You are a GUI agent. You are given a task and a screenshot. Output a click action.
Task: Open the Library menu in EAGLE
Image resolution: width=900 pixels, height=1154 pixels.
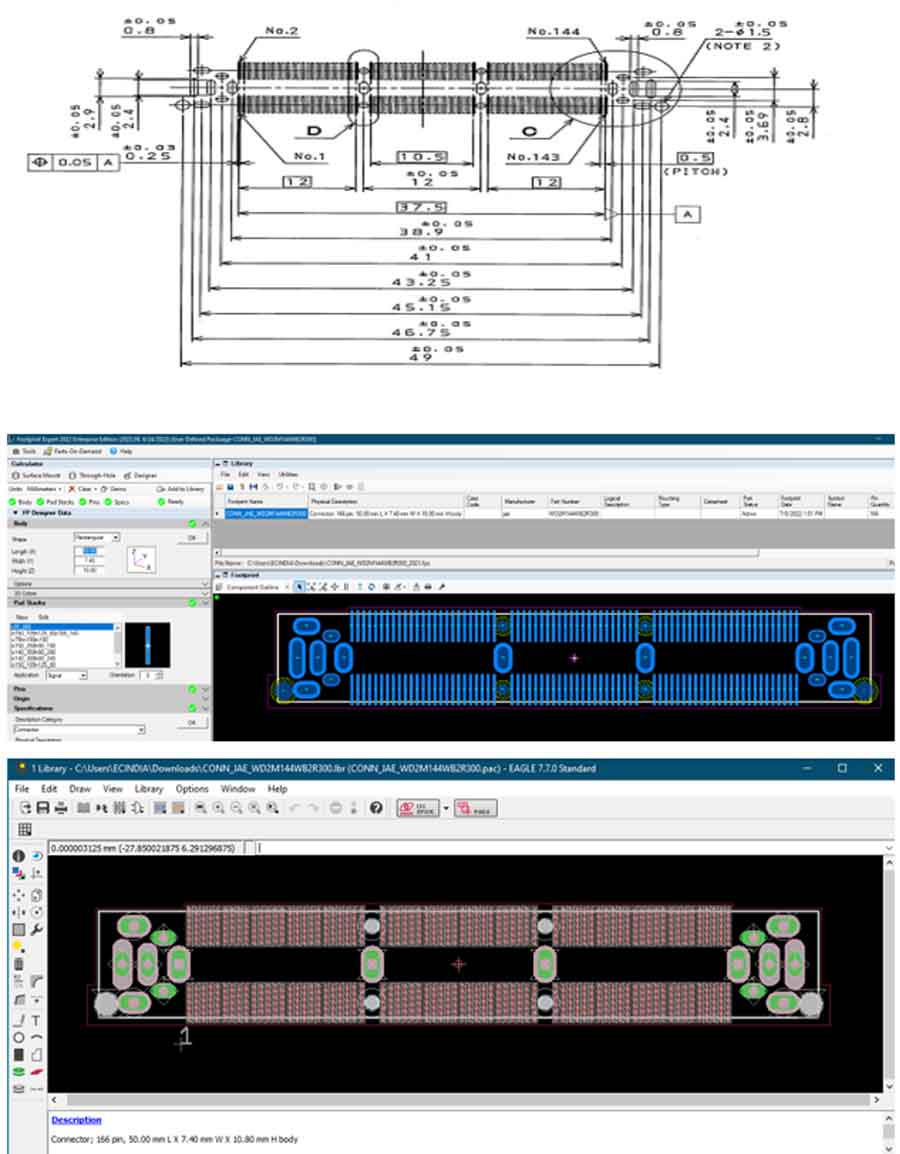[149, 788]
